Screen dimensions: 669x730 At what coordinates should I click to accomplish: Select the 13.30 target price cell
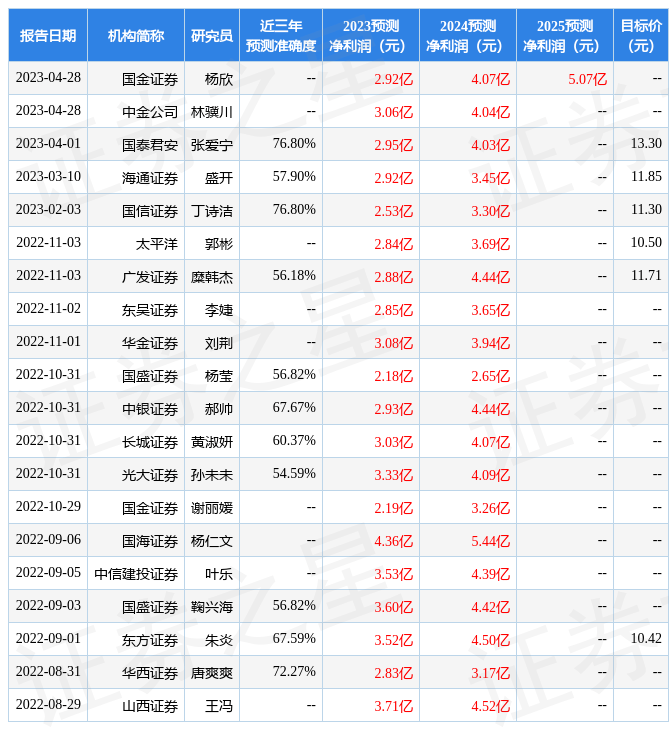[646, 144]
